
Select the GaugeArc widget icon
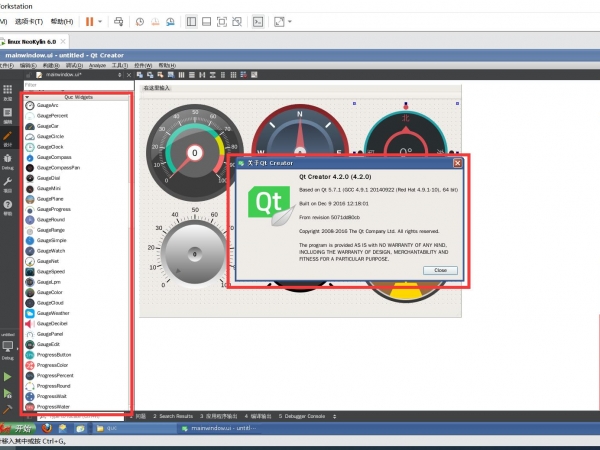click(30, 105)
